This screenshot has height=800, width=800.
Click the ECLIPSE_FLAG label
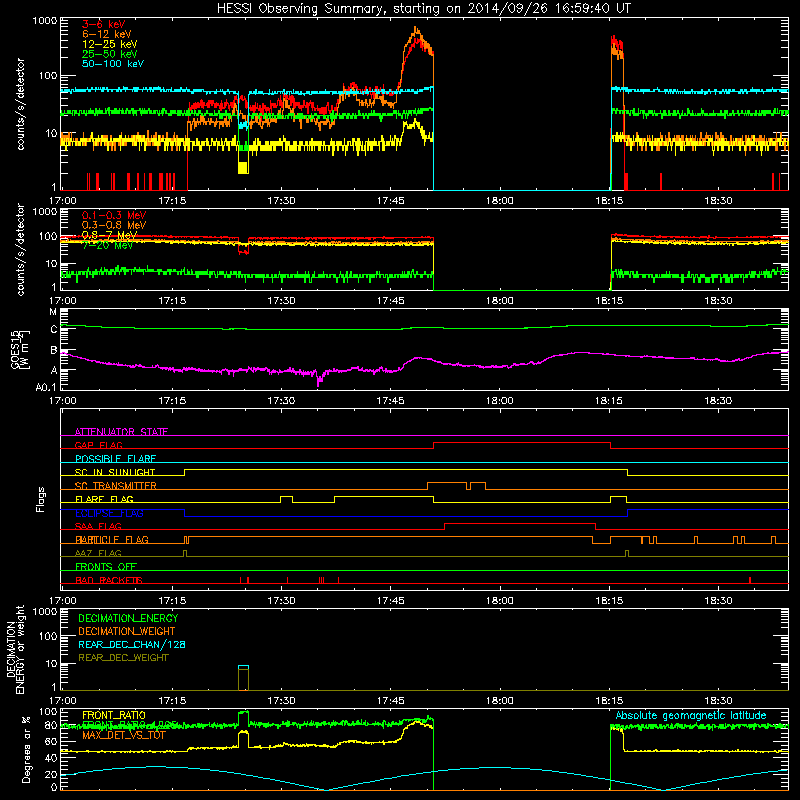[109, 513]
